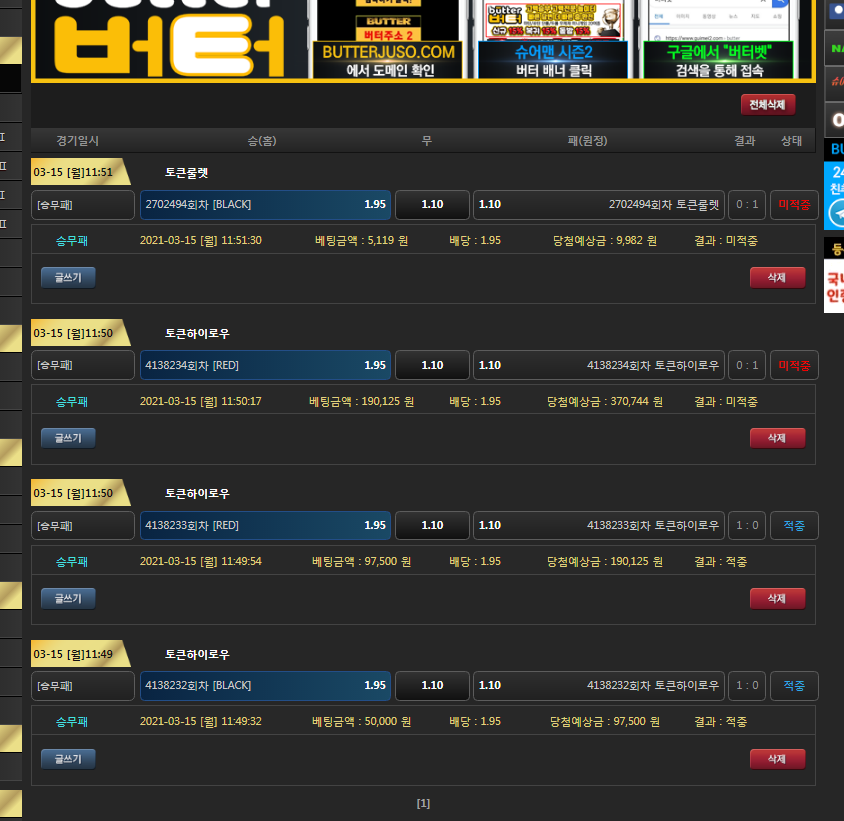Open the BUTTERJUSO.COM domain banner
This screenshot has height=821, width=844.
click(387, 60)
